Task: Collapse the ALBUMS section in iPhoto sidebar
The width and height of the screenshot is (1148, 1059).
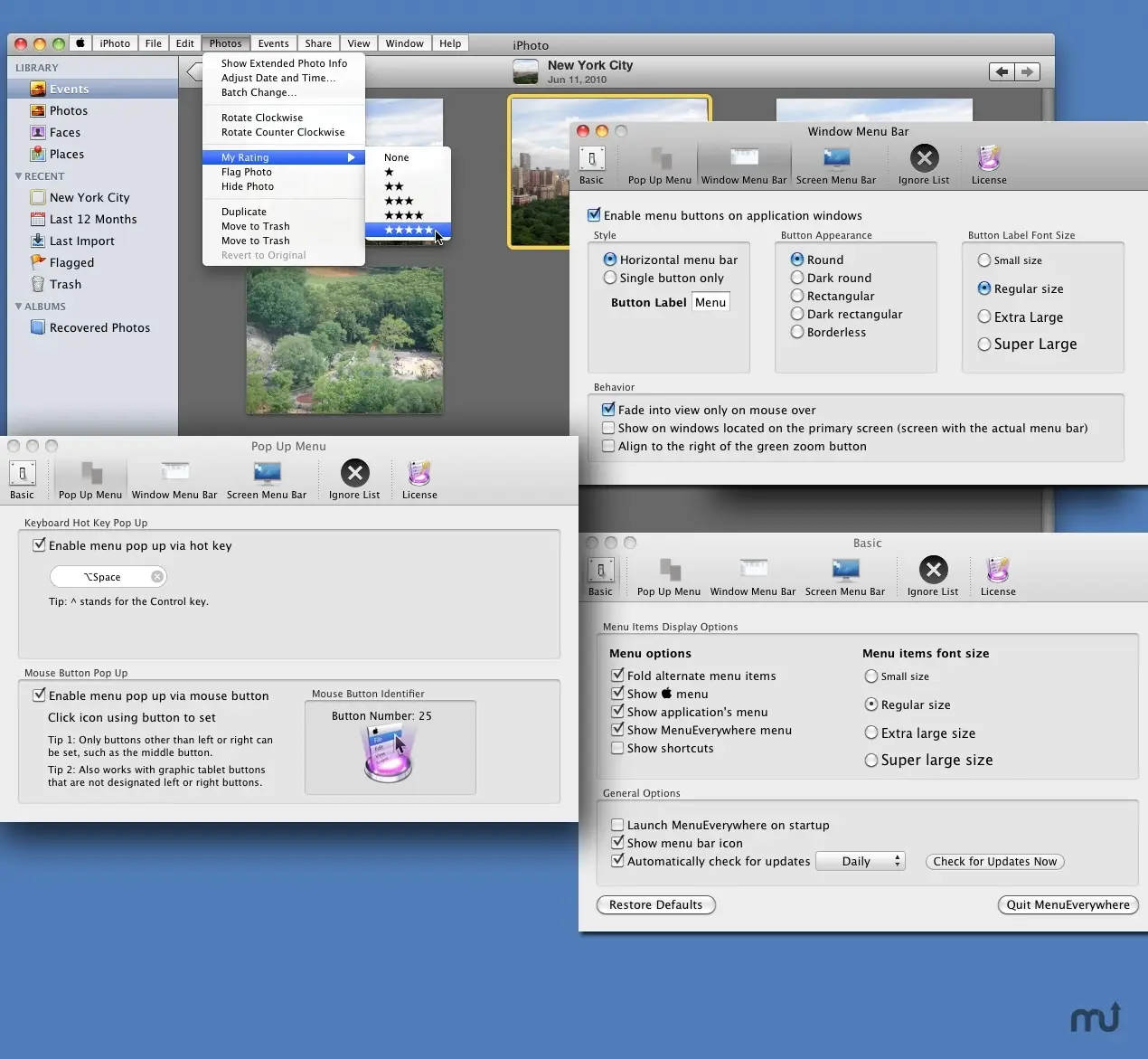Action: [19, 307]
